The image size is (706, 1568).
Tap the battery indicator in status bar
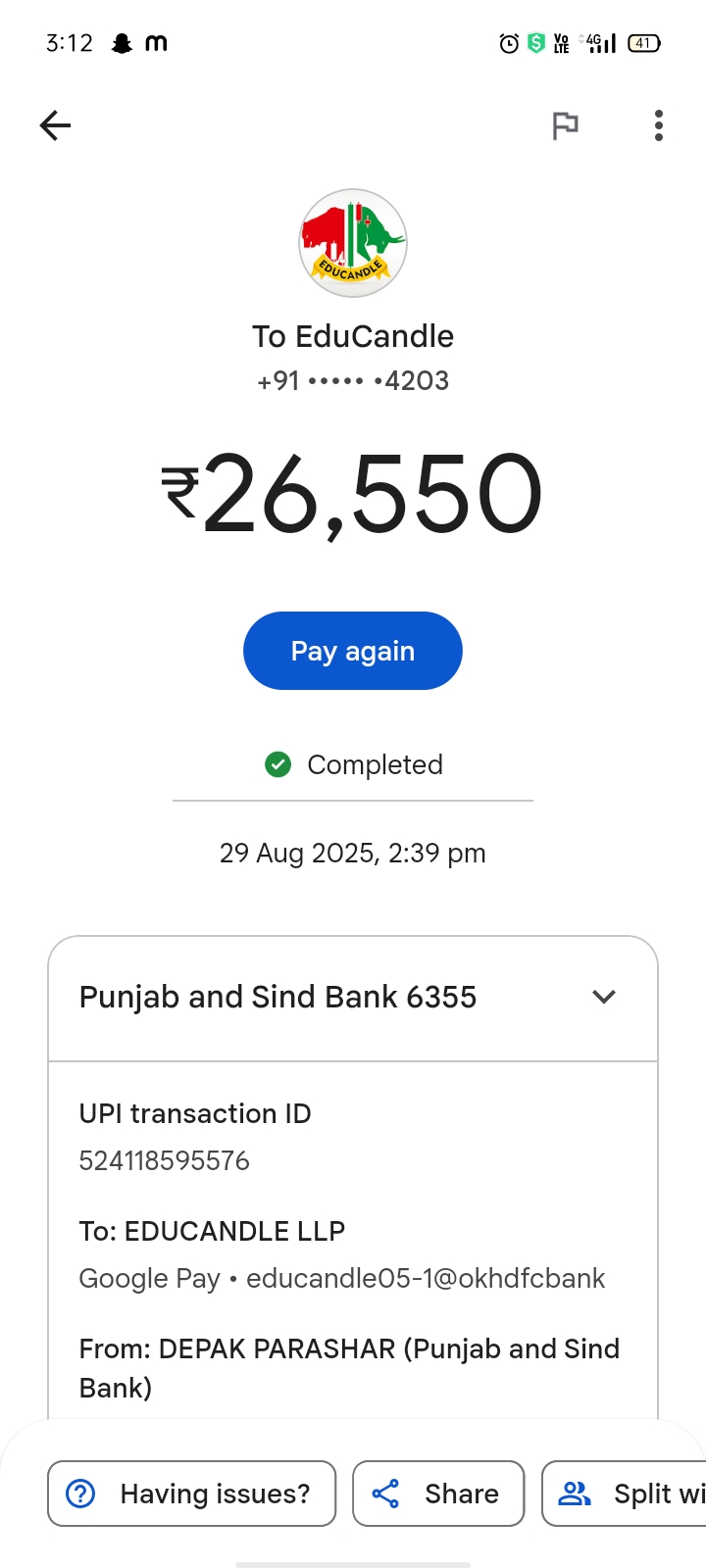[644, 43]
